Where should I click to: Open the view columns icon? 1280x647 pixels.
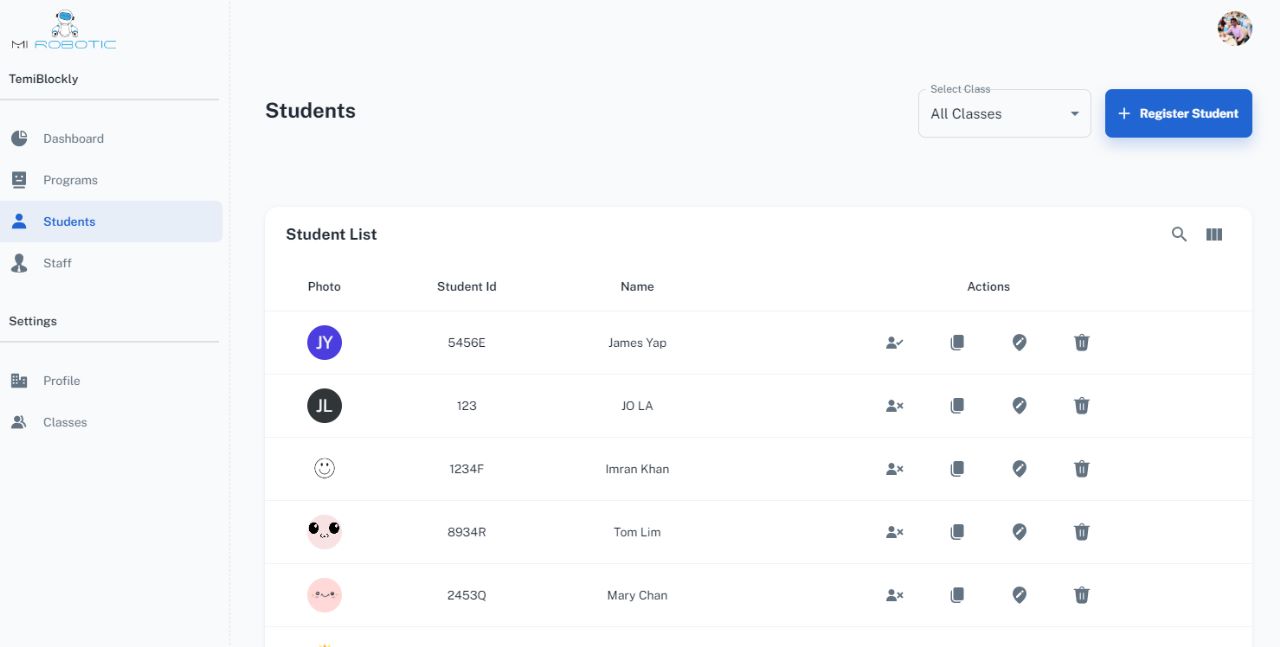pos(1214,234)
